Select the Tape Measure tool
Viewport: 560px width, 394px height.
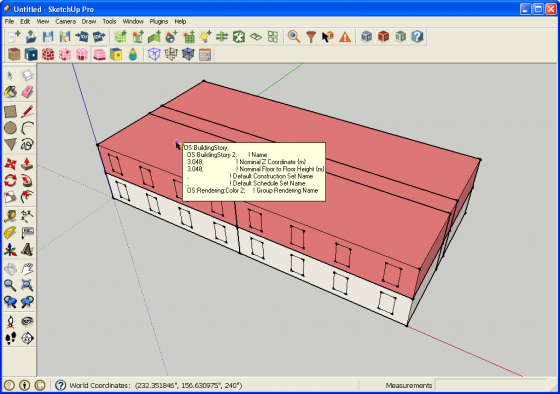coord(10,216)
